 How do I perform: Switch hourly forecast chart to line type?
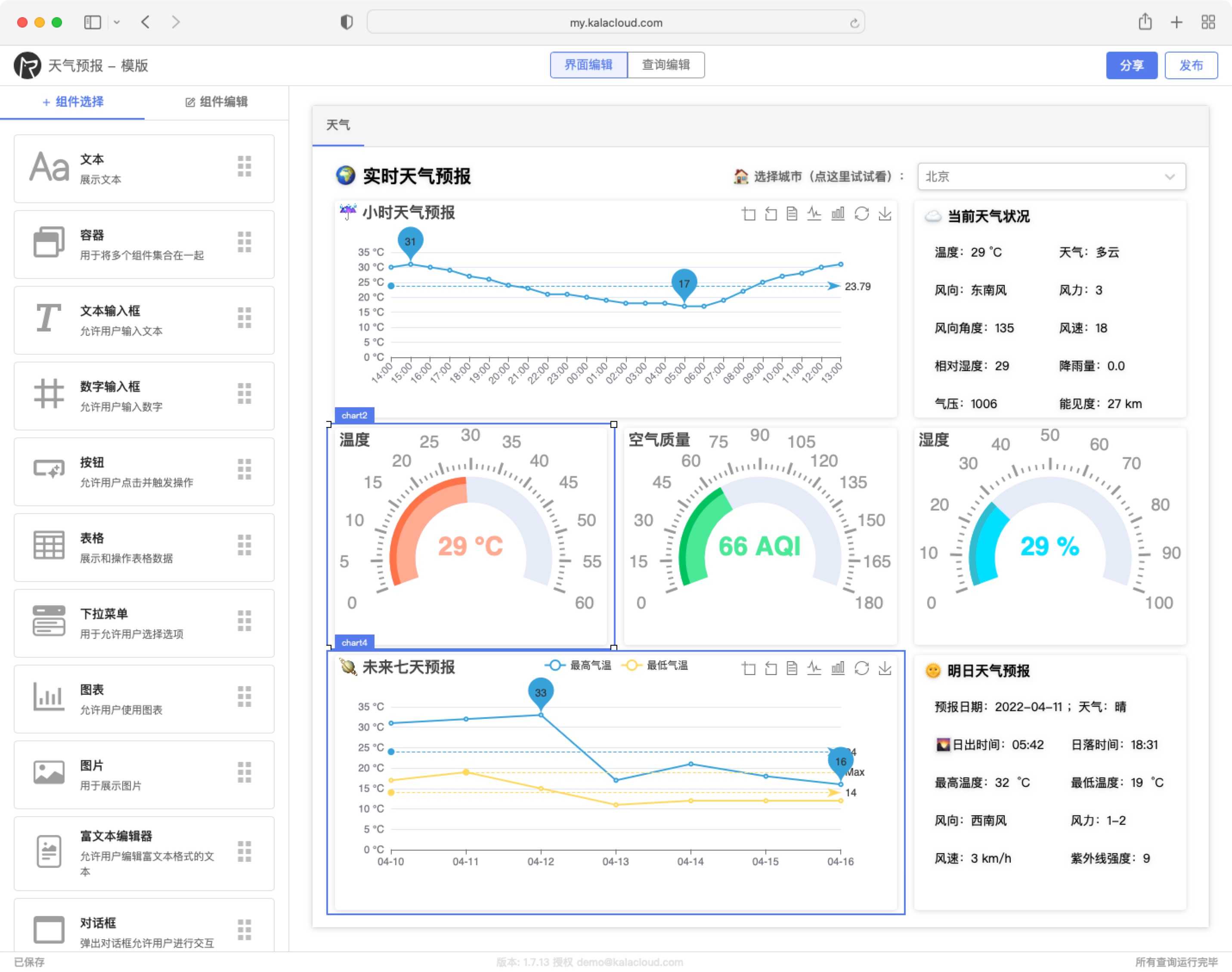(814, 214)
